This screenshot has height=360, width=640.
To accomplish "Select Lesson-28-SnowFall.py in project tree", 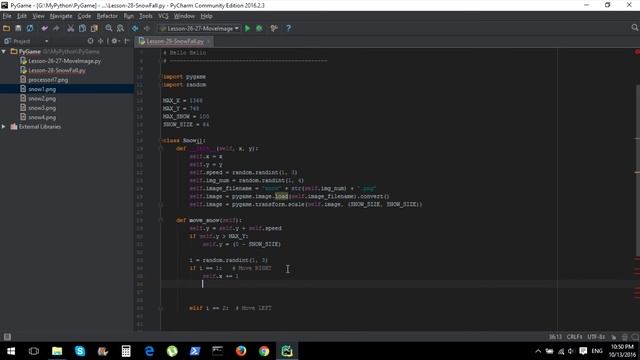I will [57, 70].
